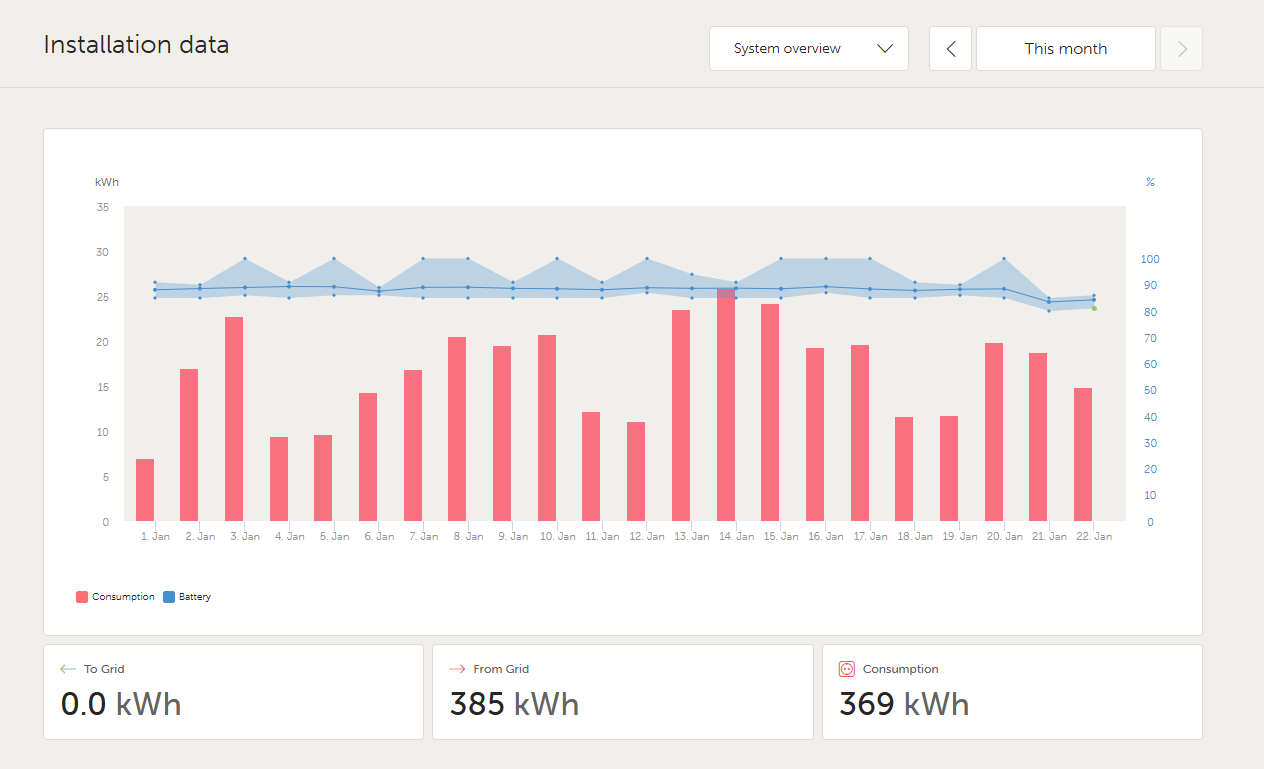Screen dimensions: 1264x769
Task: Click the green battery point on 22. Jan
Action: click(x=1094, y=308)
